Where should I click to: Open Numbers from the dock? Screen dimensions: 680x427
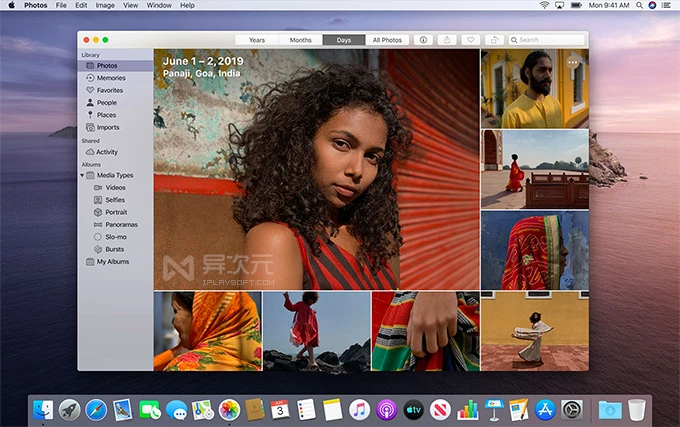(468, 410)
